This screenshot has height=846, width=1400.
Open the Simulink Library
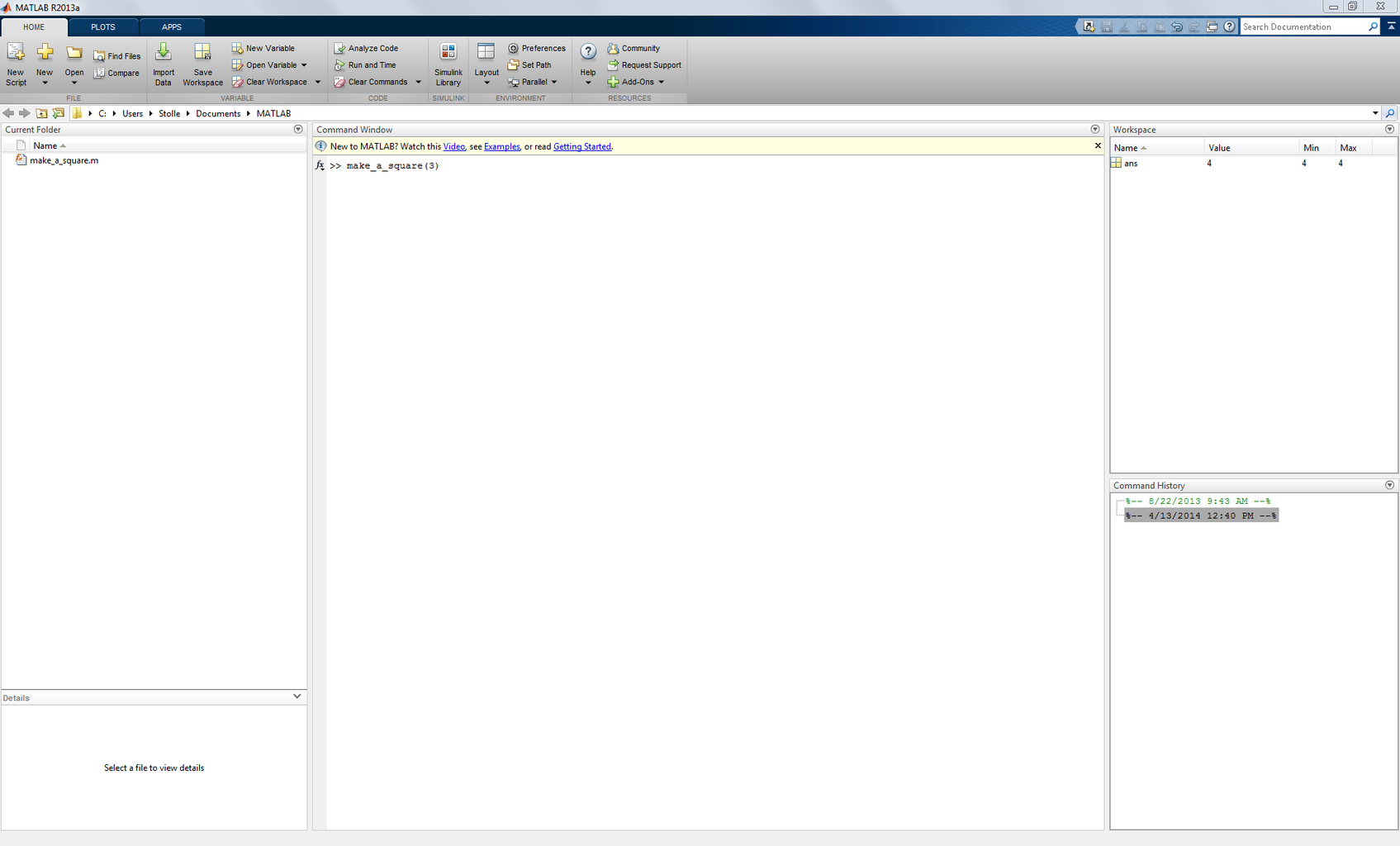[448, 64]
